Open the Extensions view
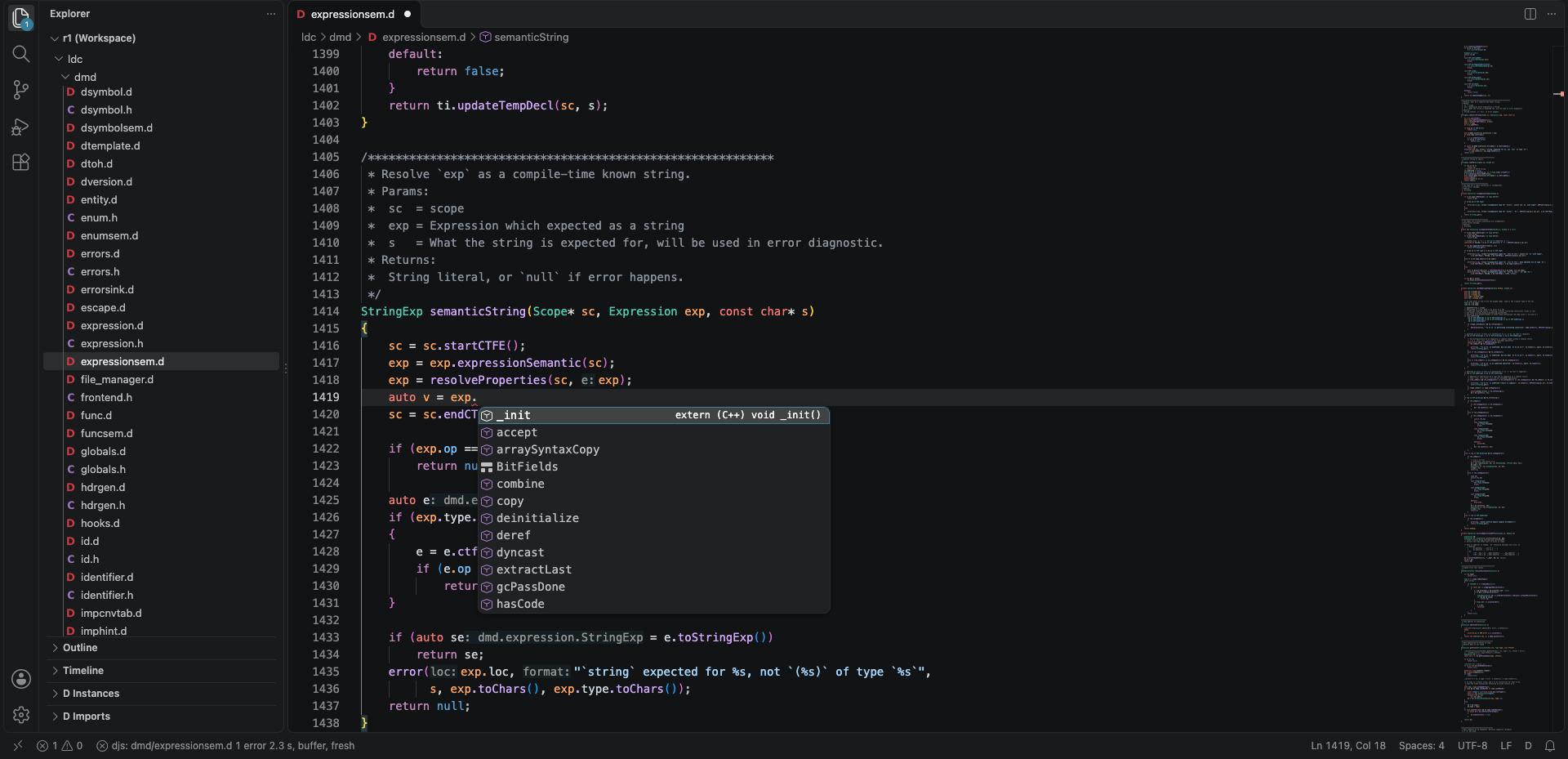The width and height of the screenshot is (1568, 759). pos(21,162)
